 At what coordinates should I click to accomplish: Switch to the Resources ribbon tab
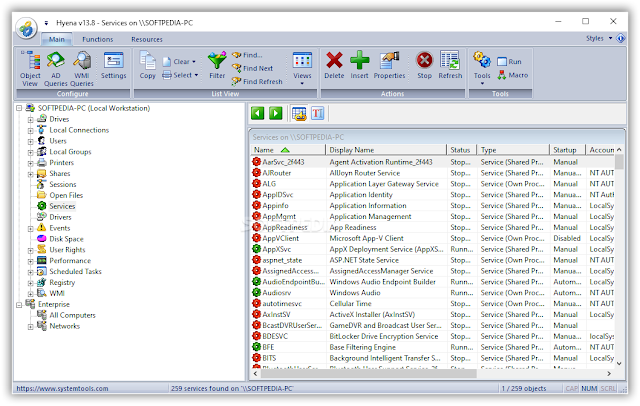(147, 39)
